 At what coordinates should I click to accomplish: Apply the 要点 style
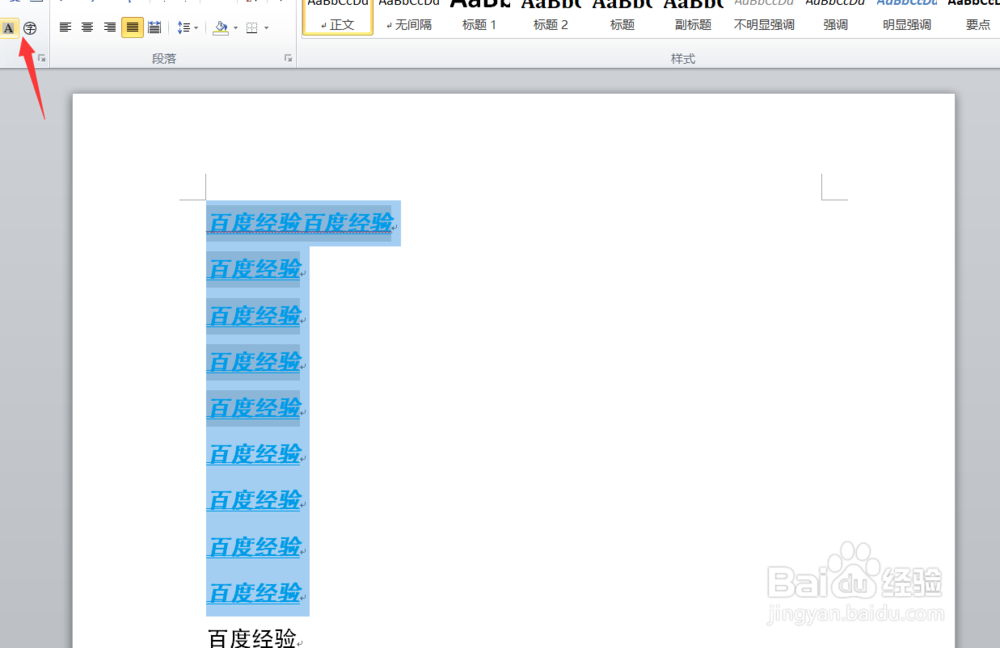click(x=975, y=17)
